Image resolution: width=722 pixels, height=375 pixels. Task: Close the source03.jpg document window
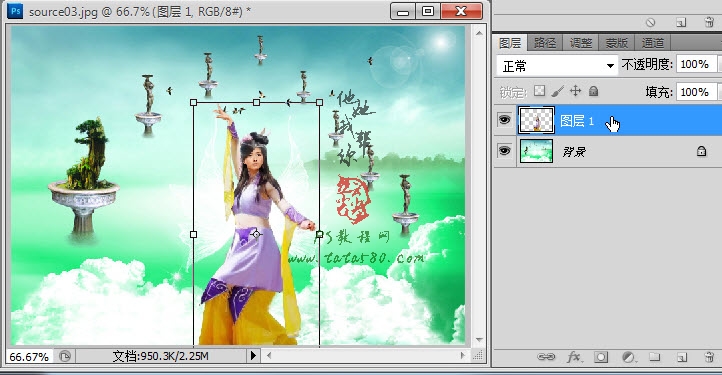461,11
